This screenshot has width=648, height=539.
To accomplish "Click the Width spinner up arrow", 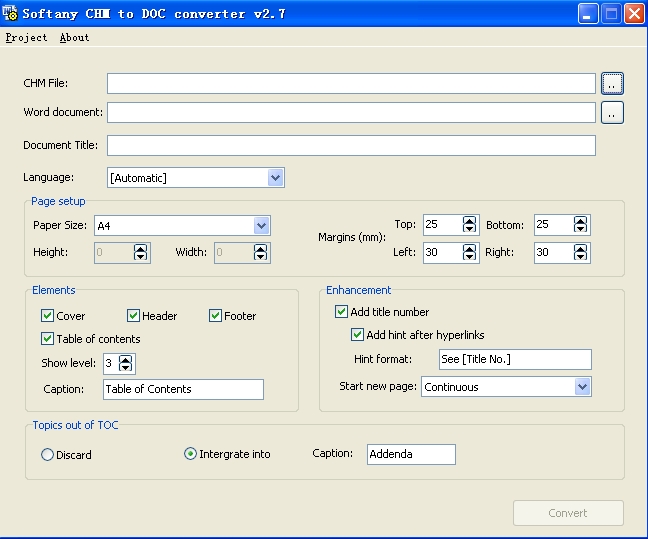I will pyautogui.click(x=260, y=248).
